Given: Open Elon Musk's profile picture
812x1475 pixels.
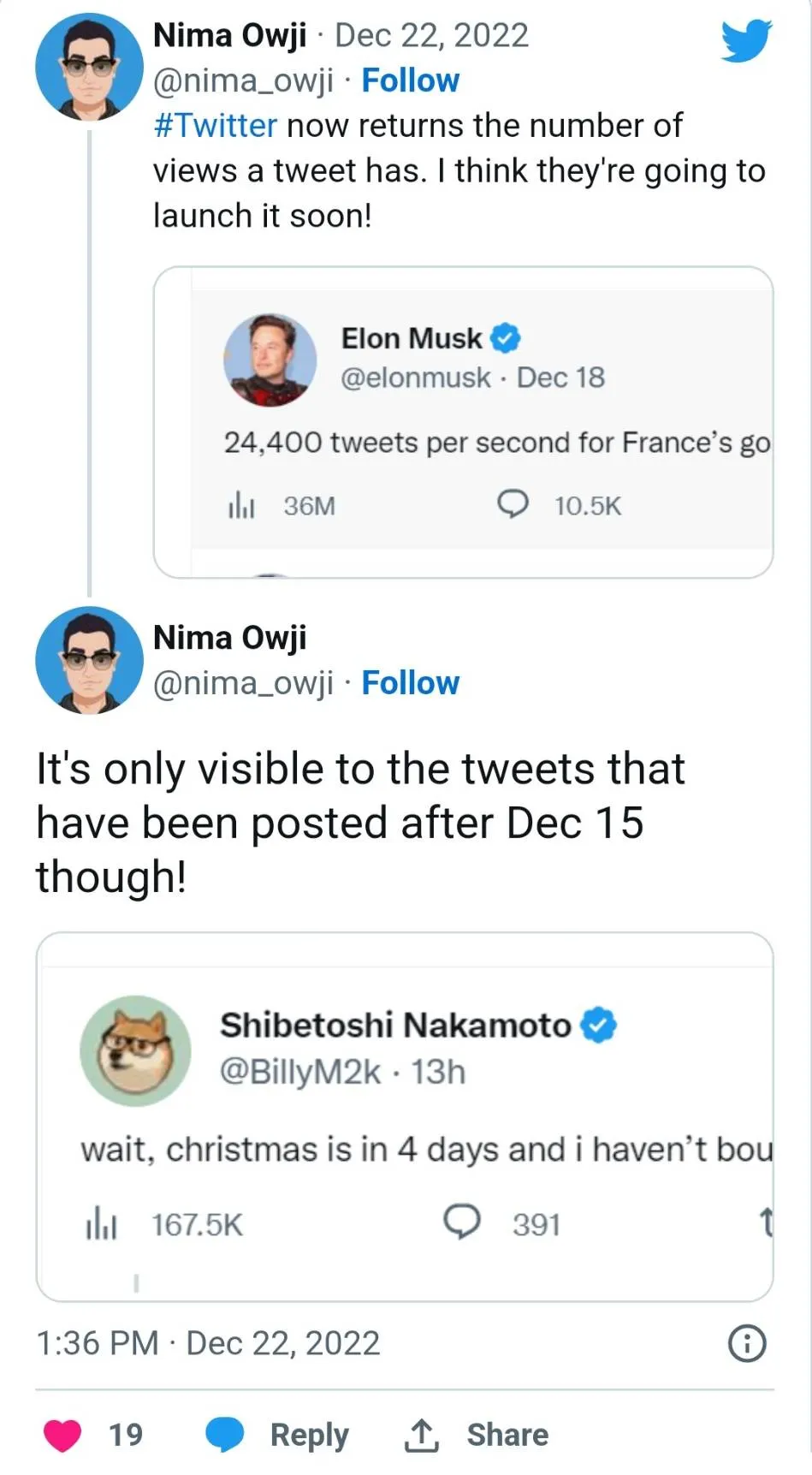Looking at the screenshot, I should point(270,360).
